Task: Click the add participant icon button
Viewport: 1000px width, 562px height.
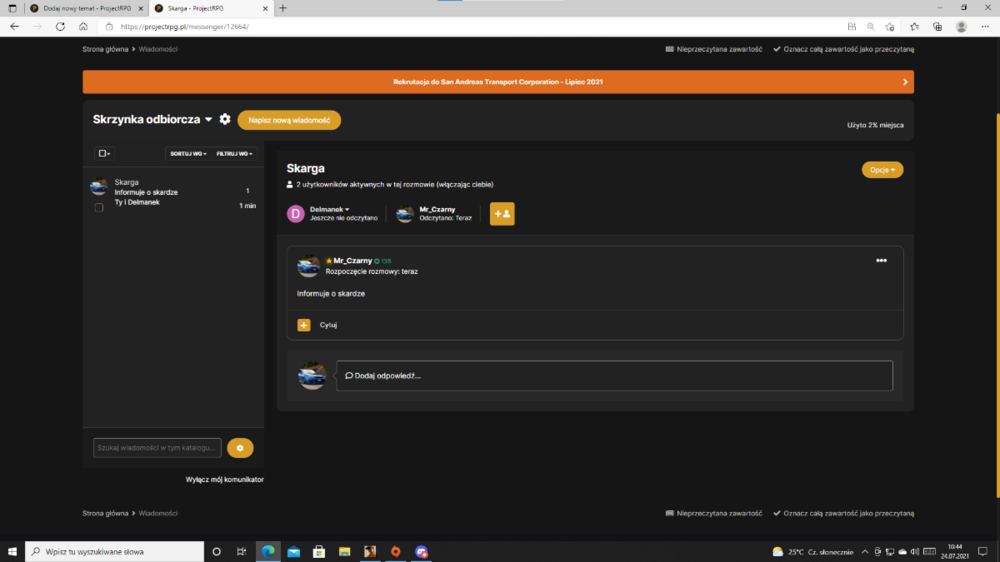Action: coord(502,214)
